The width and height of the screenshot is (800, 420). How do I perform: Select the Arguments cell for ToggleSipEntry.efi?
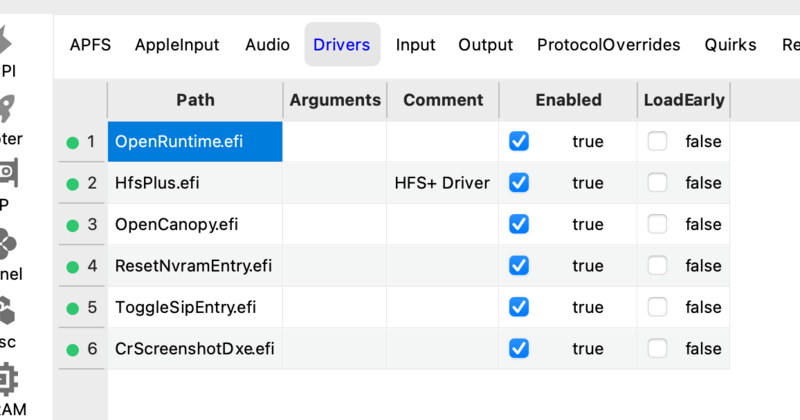click(x=334, y=307)
